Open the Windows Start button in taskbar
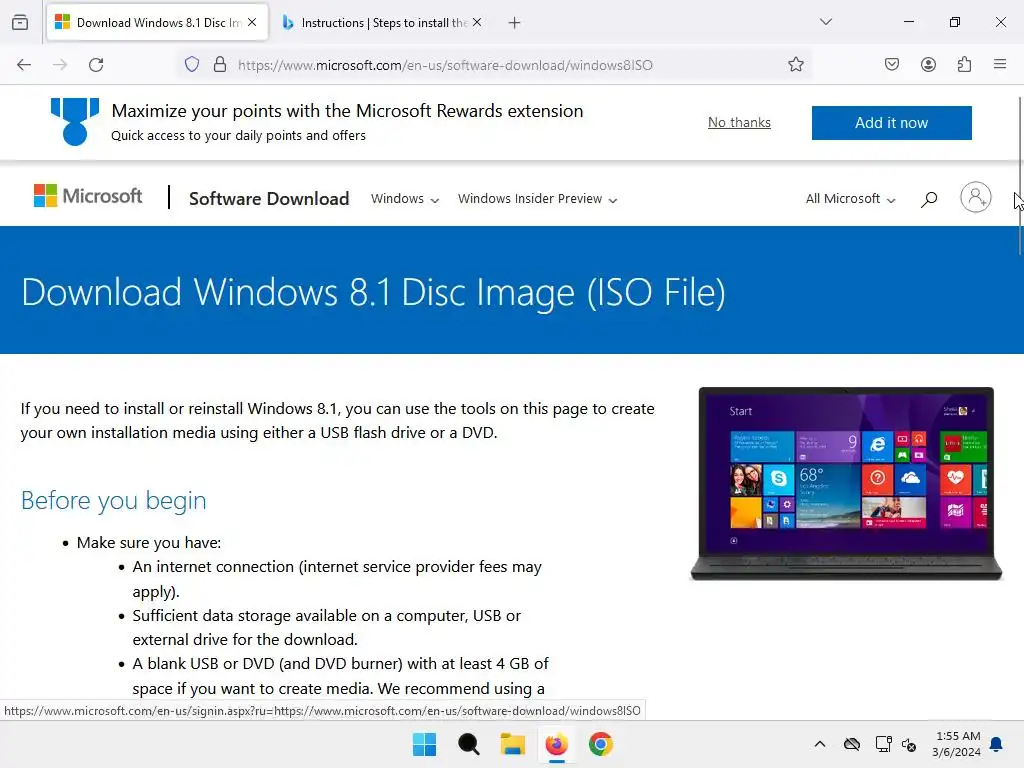This screenshot has height=768, width=1024. [424, 744]
